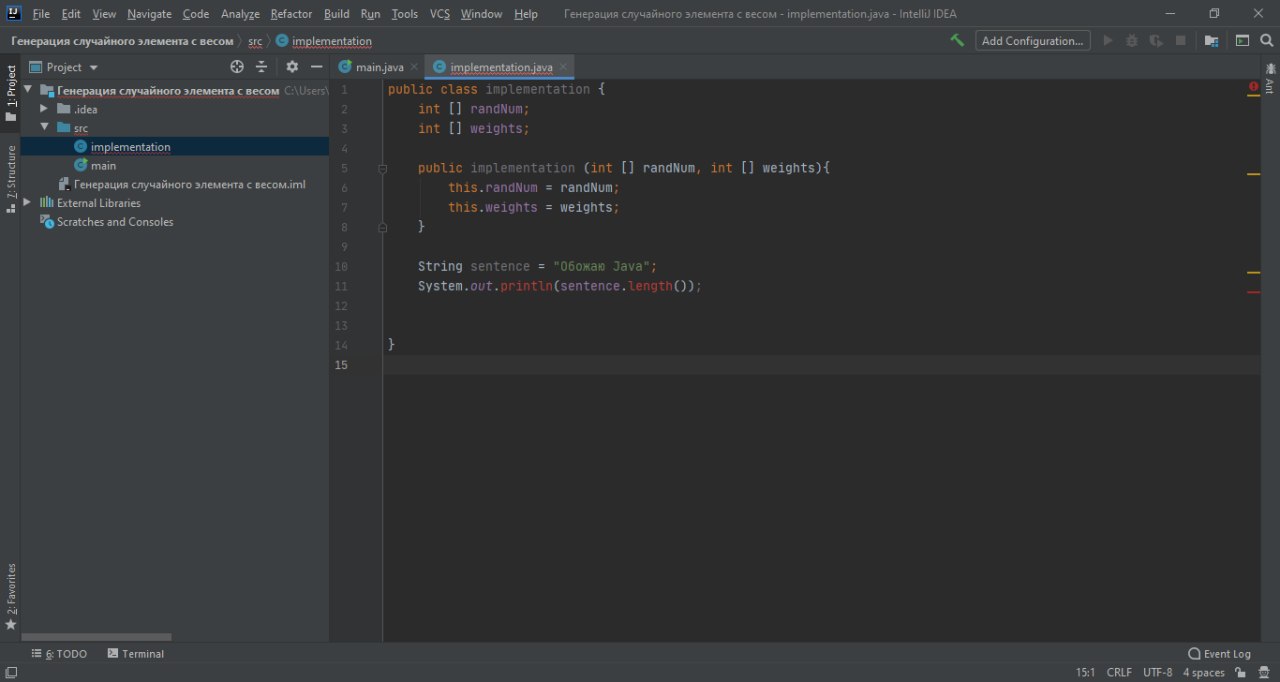
Task: Click the Locate/Scroll from Source target icon
Action: point(237,67)
